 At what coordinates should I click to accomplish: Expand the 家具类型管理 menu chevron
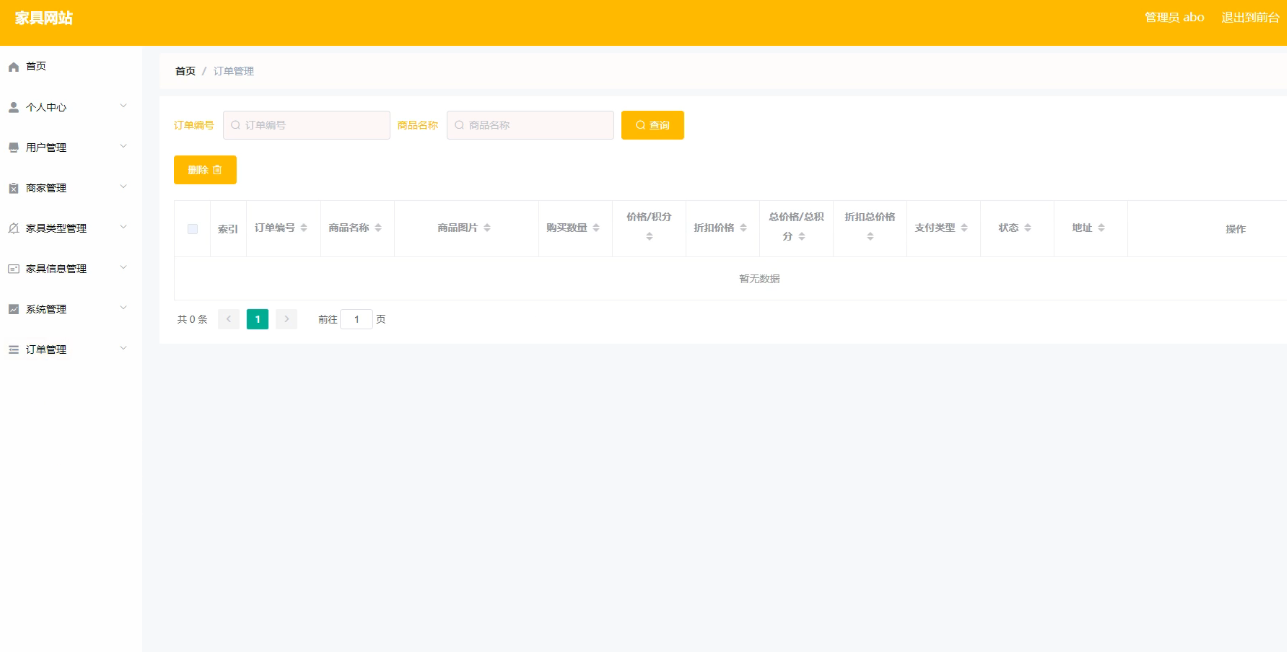123,227
